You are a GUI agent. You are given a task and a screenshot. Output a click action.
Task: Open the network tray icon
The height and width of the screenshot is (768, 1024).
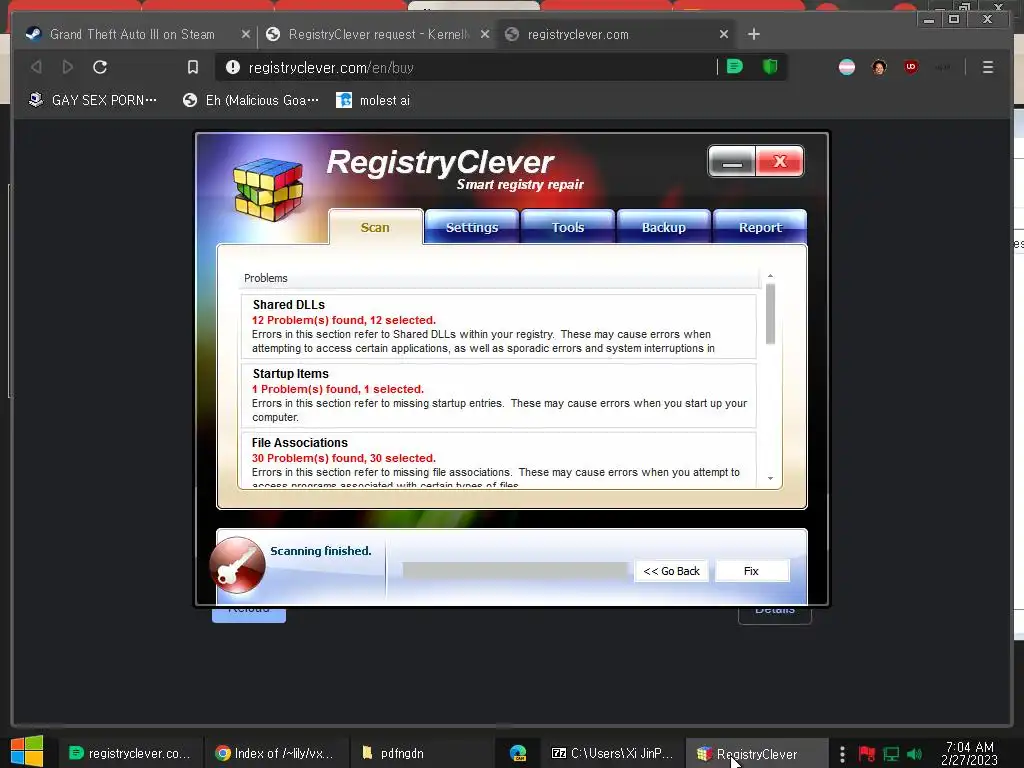pyautogui.click(x=891, y=754)
